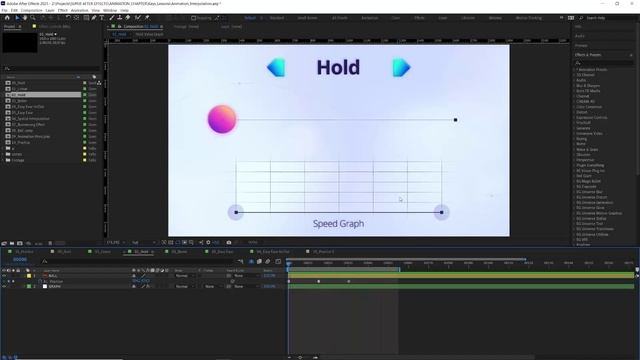
Task: Open the composition mini-flowchart icon
Action: tap(240, 261)
